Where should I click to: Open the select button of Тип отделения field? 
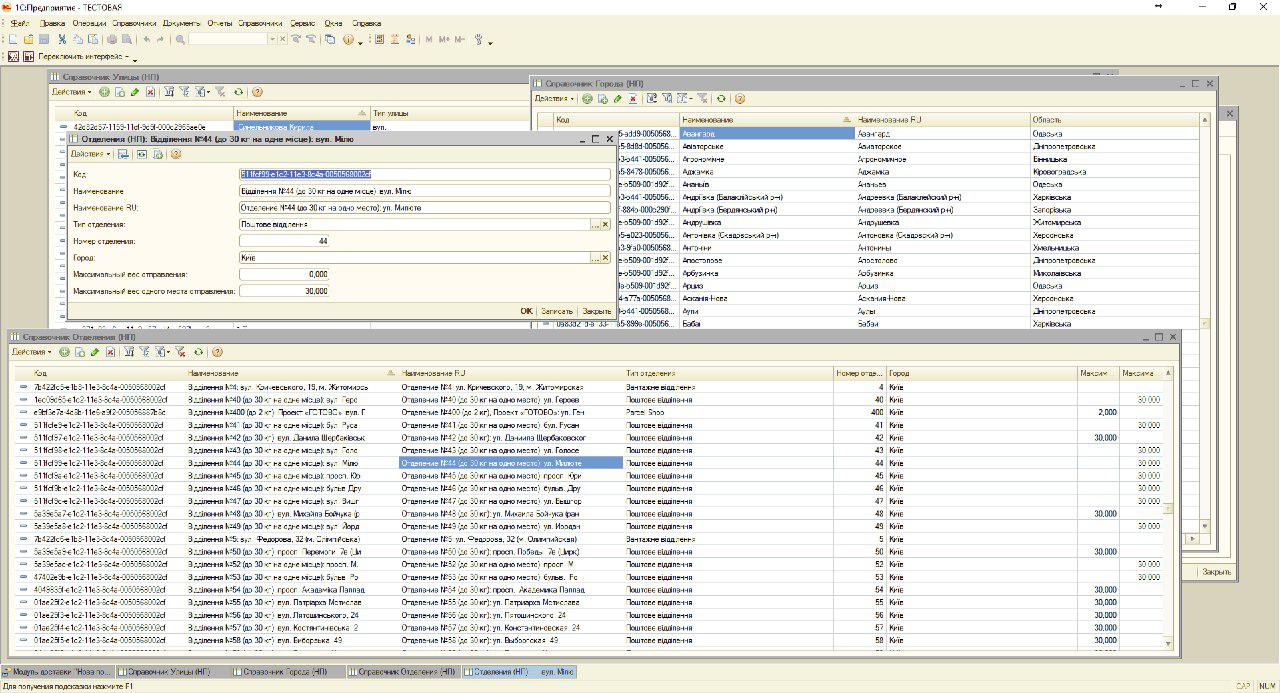tap(594, 225)
